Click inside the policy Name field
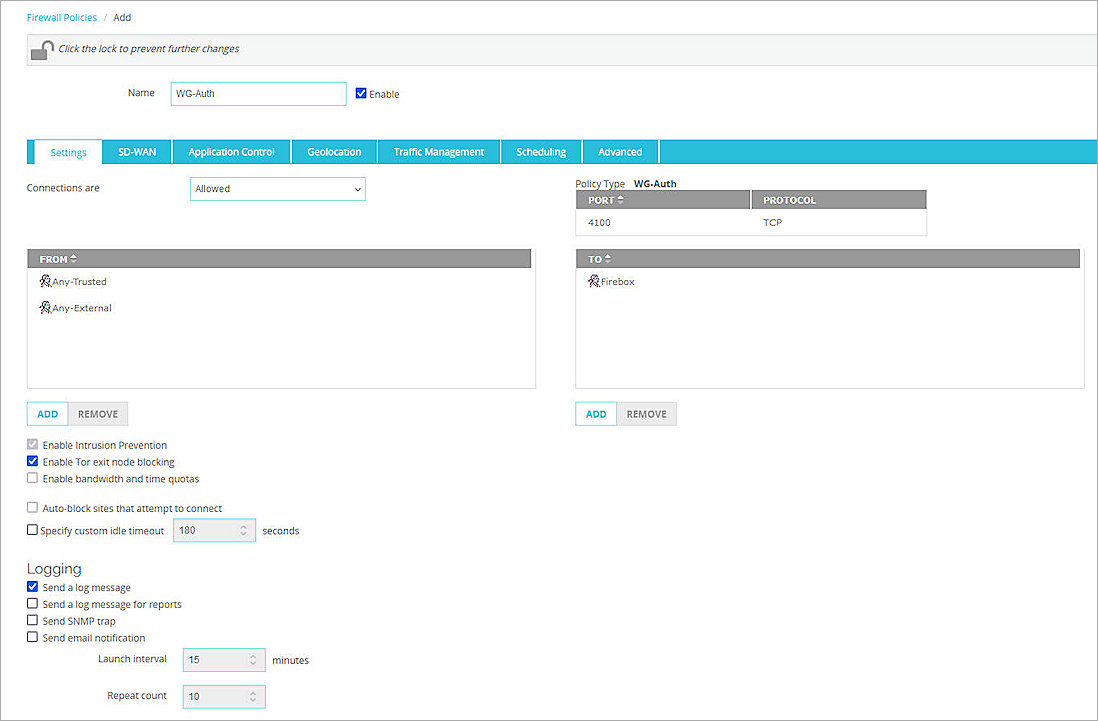The width and height of the screenshot is (1098, 721). [x=257, y=93]
